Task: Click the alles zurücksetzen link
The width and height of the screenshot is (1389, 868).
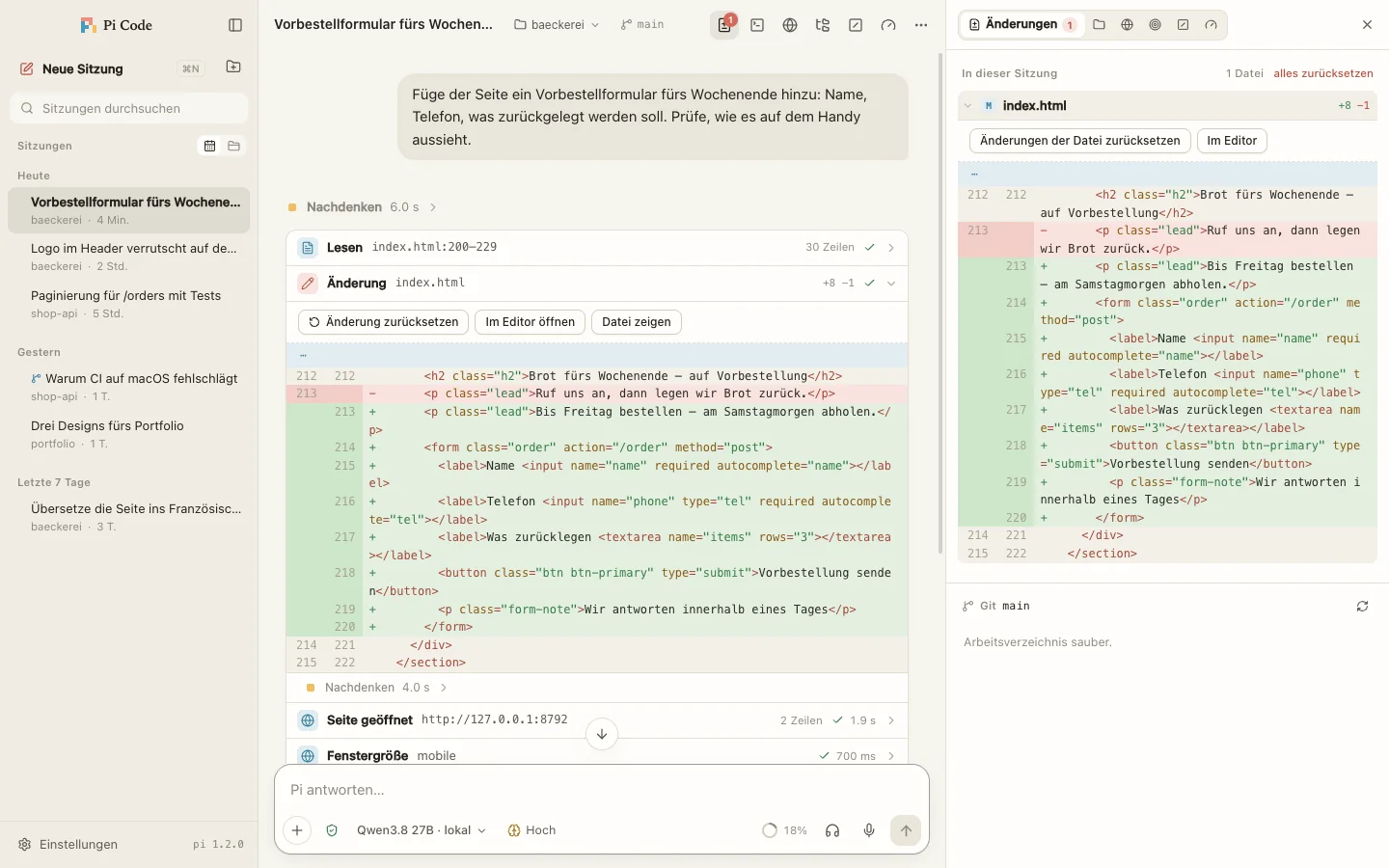Action: pos(1323,73)
